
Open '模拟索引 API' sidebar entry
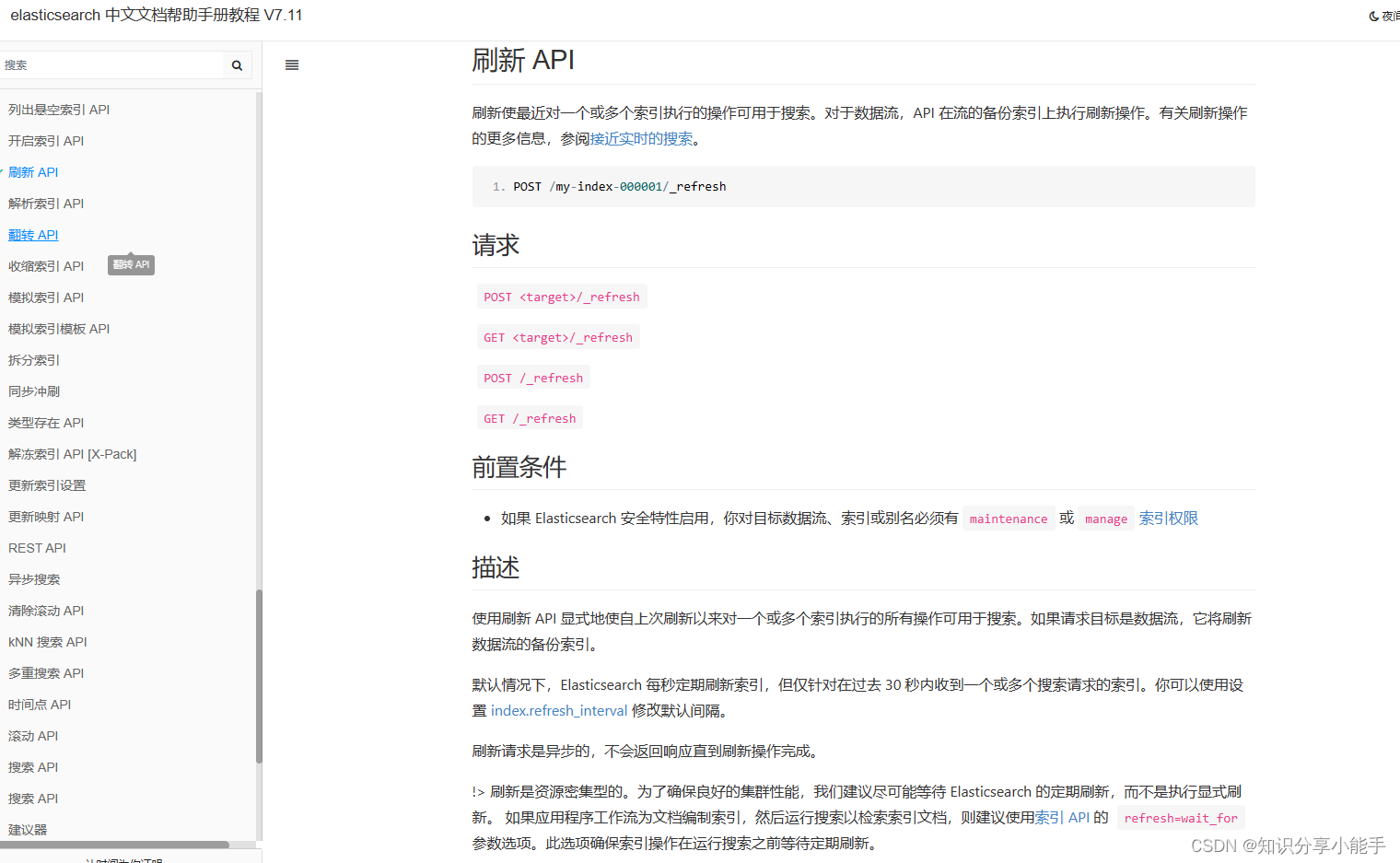click(46, 297)
